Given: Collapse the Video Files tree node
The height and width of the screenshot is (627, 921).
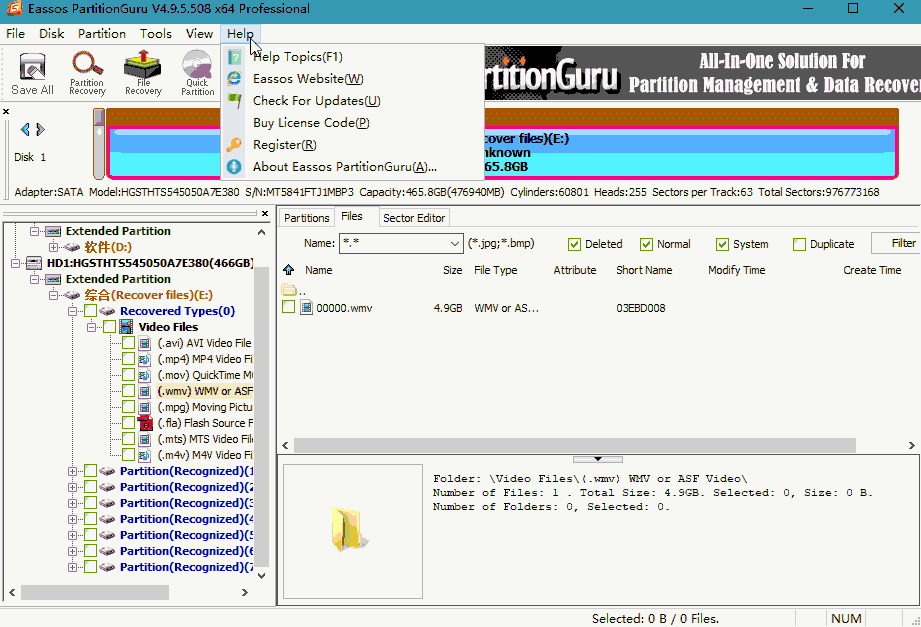Looking at the screenshot, I should pos(92,327).
